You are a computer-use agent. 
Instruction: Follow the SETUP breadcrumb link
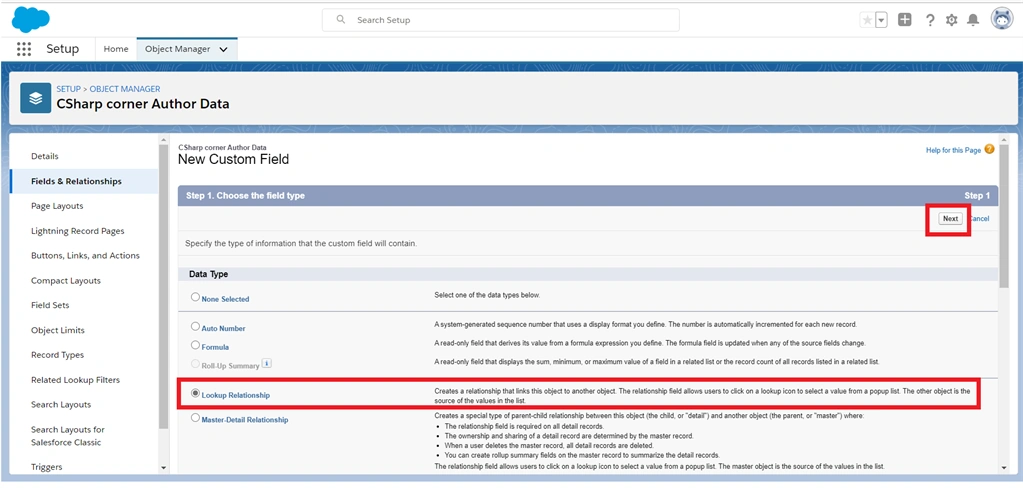coord(69,89)
